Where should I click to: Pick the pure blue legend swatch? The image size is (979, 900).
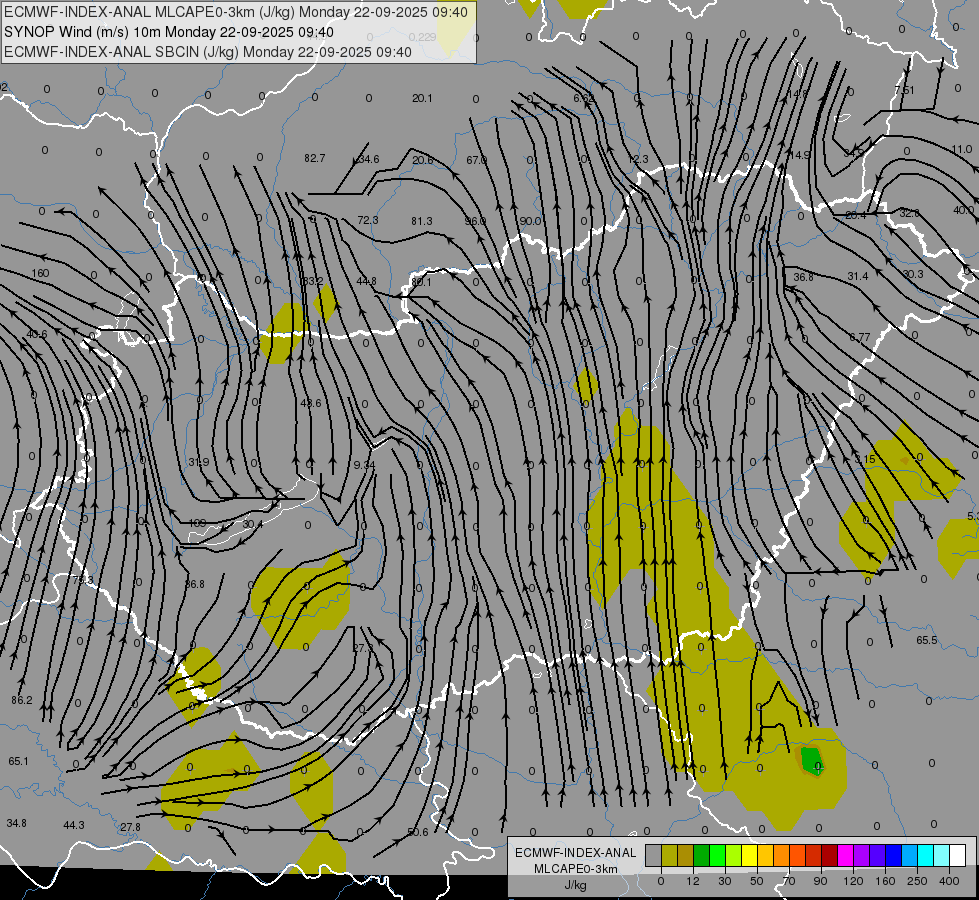point(894,855)
